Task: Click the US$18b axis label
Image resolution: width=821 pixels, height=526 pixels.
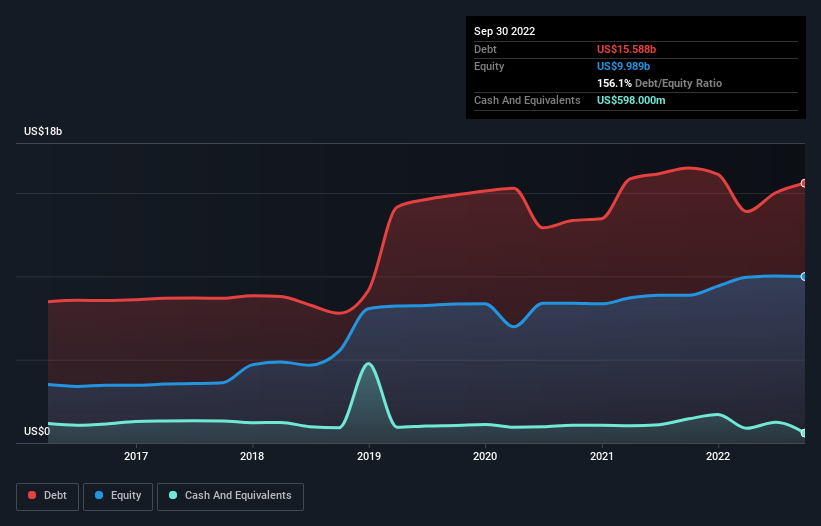Action: [x=43, y=131]
